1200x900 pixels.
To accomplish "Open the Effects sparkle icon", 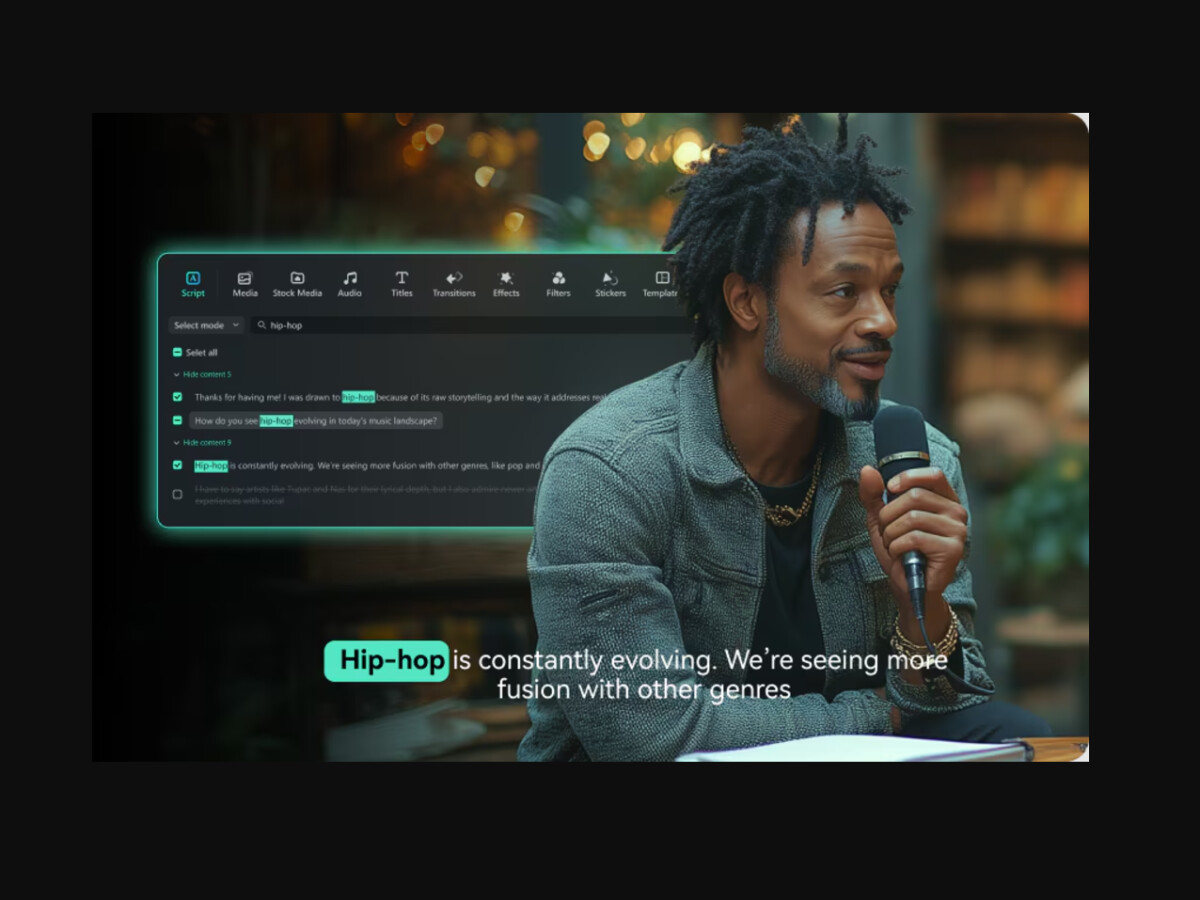I will (x=506, y=278).
